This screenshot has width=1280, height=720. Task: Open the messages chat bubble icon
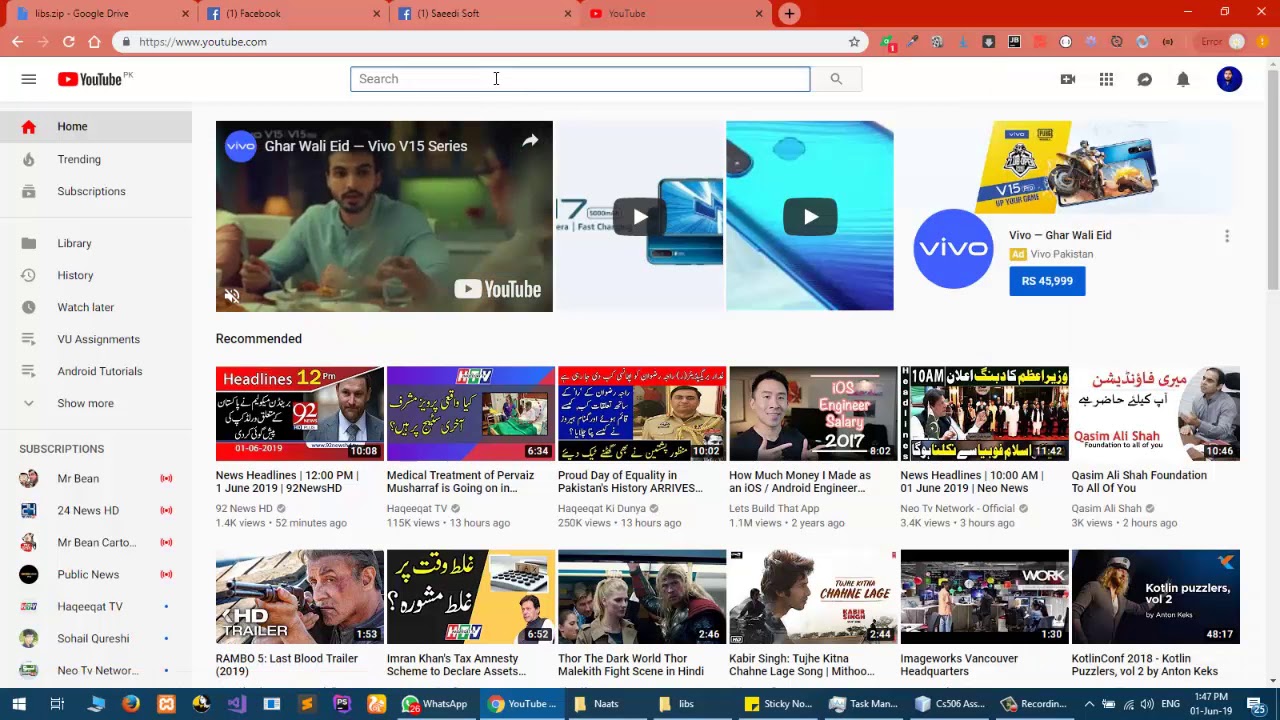1145,79
